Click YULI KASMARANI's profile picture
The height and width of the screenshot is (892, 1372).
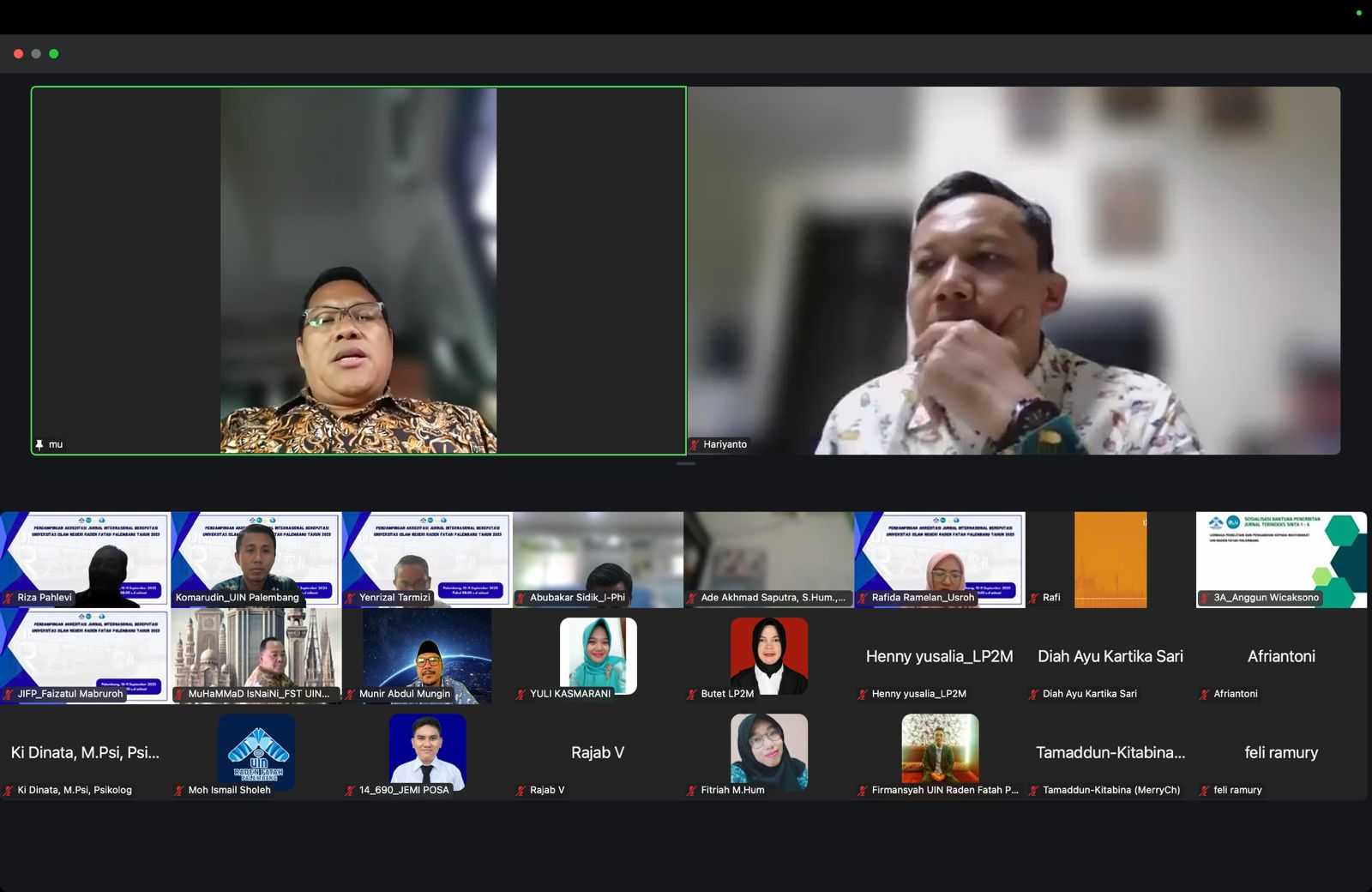598,654
